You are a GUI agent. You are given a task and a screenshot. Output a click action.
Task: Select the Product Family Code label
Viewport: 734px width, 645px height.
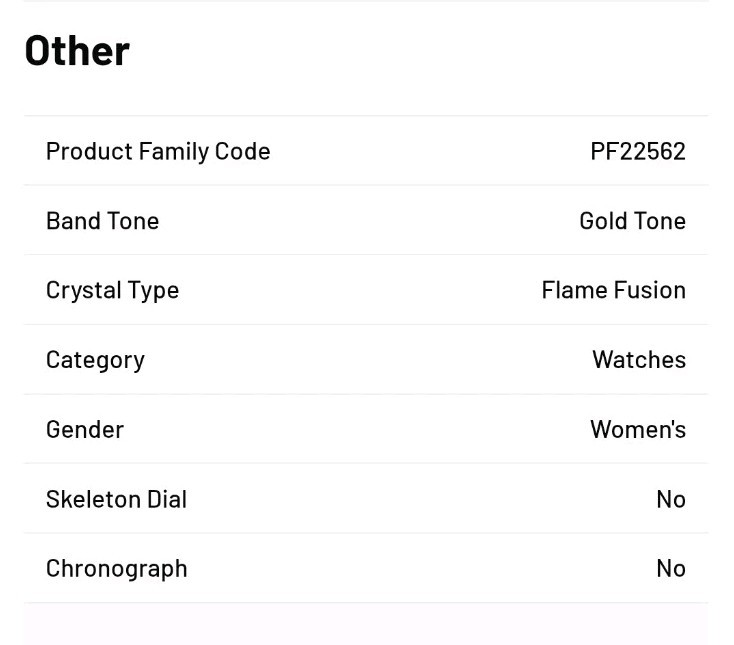(158, 152)
